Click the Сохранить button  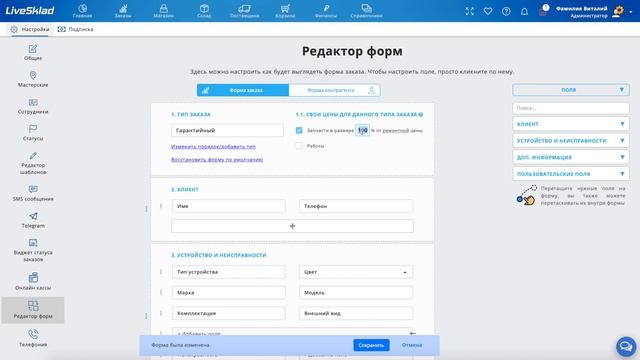tap(371, 345)
